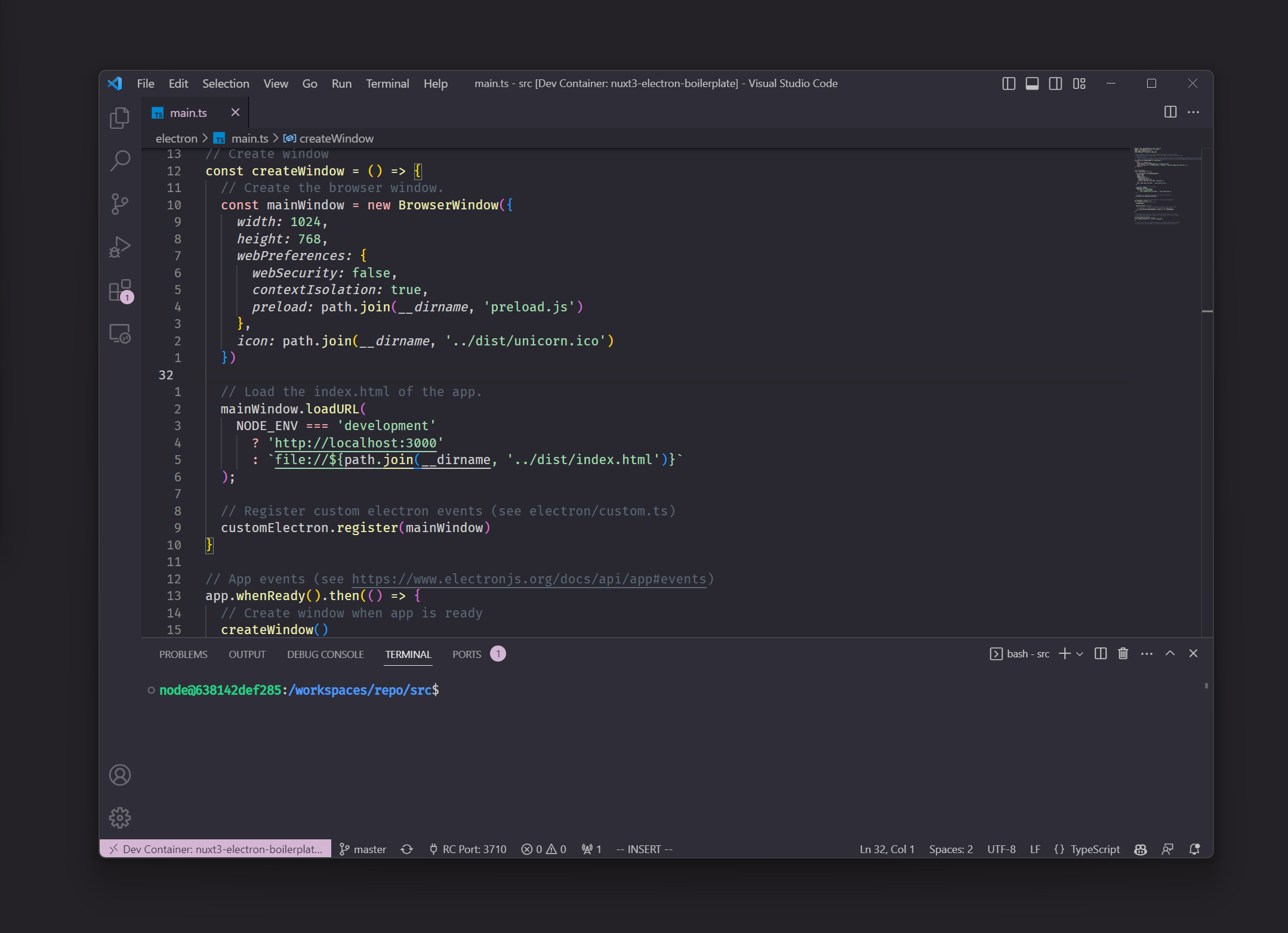The image size is (1288, 933).
Task: Open the Remote Explorer view
Action: tap(119, 333)
